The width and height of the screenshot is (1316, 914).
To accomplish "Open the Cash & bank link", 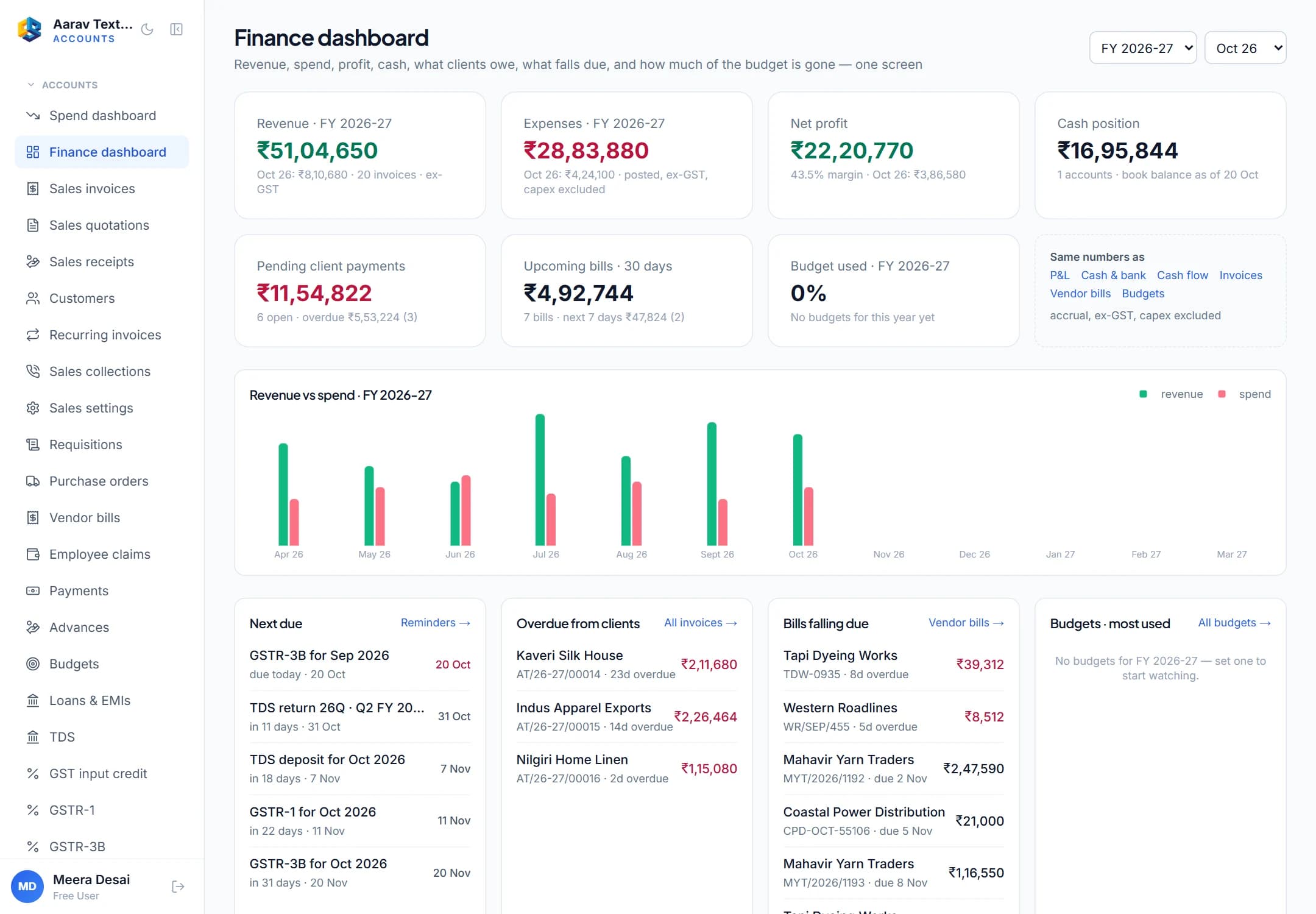I will [x=1113, y=275].
